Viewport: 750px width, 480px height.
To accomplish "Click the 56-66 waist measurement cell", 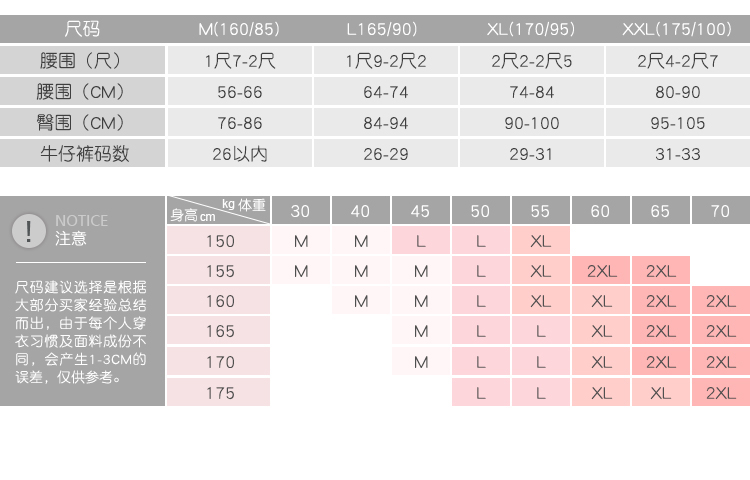I will click(x=239, y=92).
